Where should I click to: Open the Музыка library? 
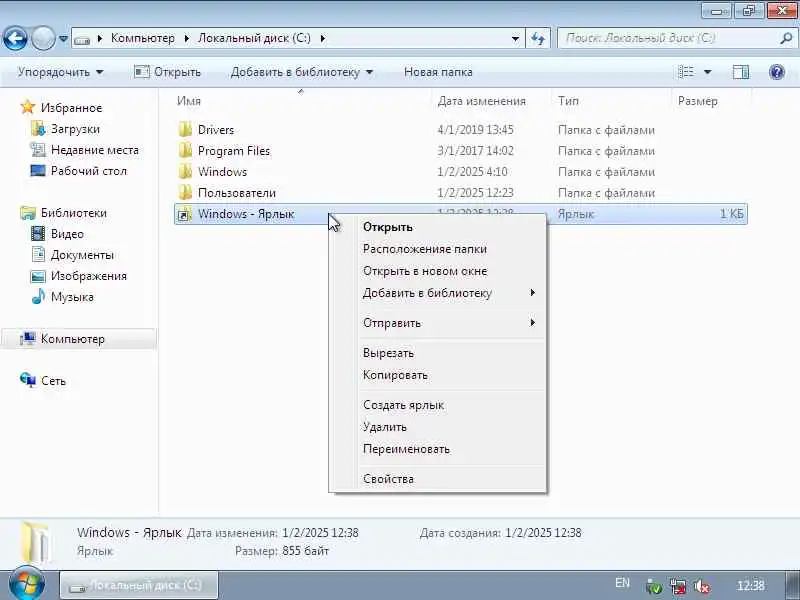[72, 296]
